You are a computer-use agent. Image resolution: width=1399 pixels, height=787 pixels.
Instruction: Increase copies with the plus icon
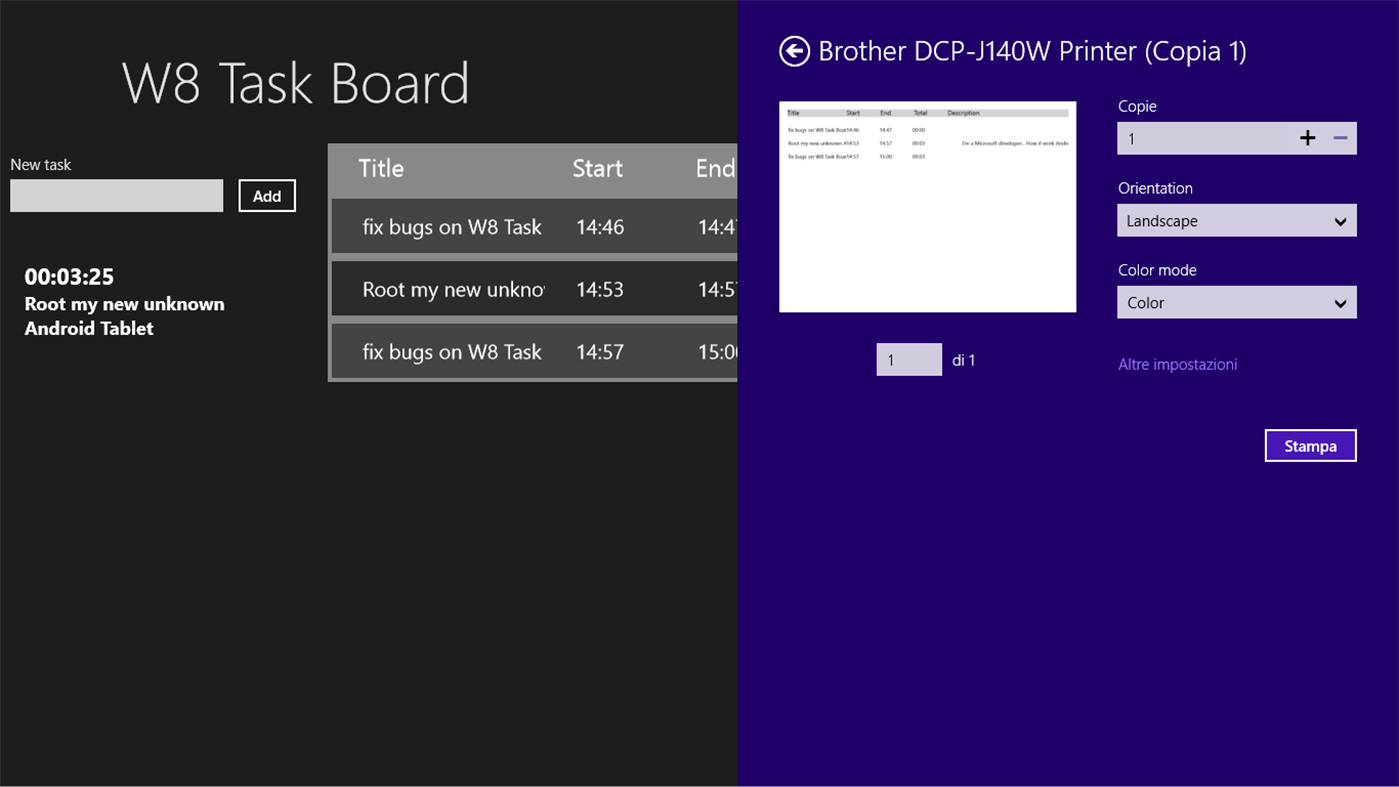click(x=1307, y=138)
